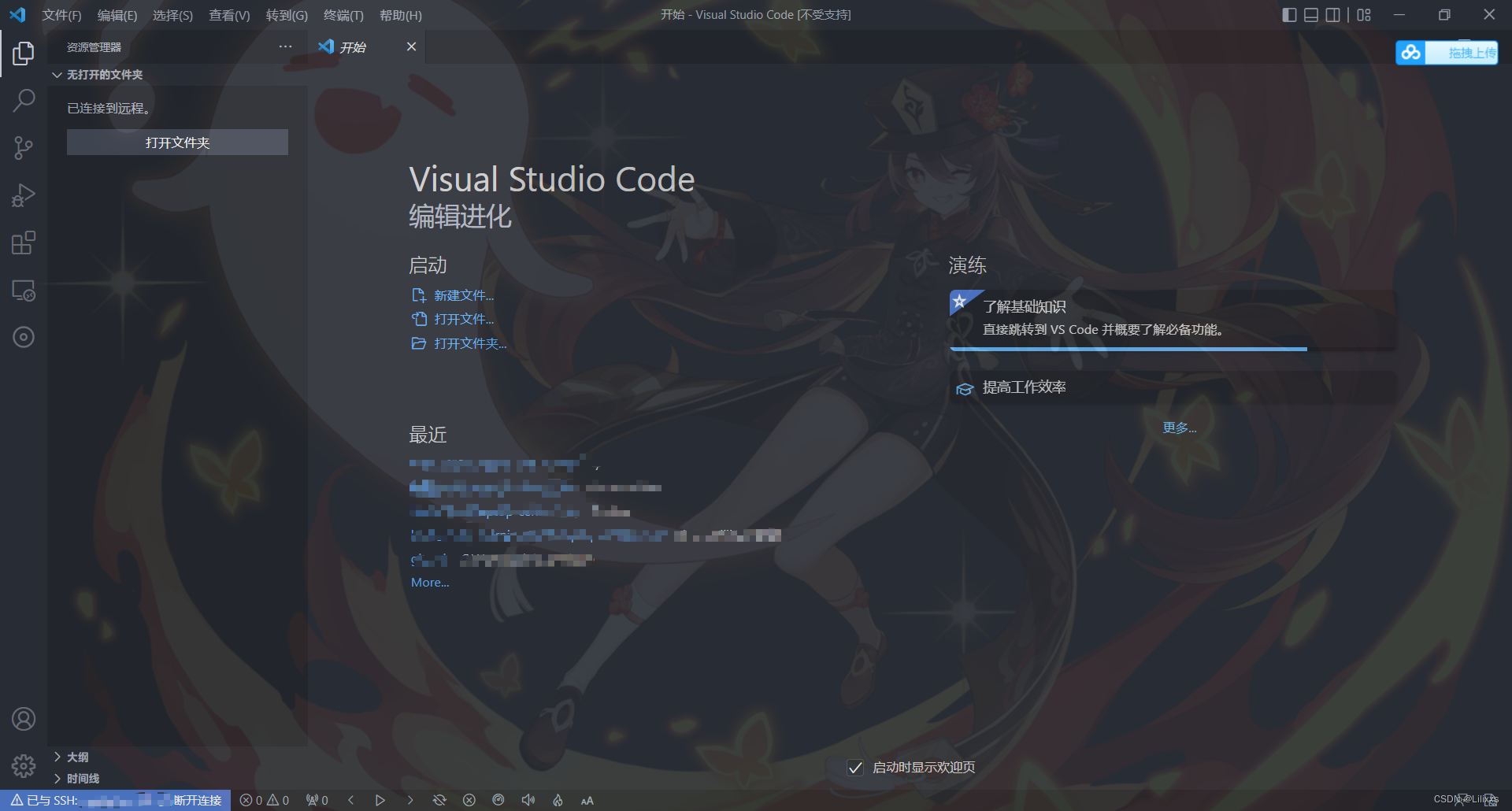Open More... under recent files
The height and width of the screenshot is (811, 1512).
[x=429, y=582]
